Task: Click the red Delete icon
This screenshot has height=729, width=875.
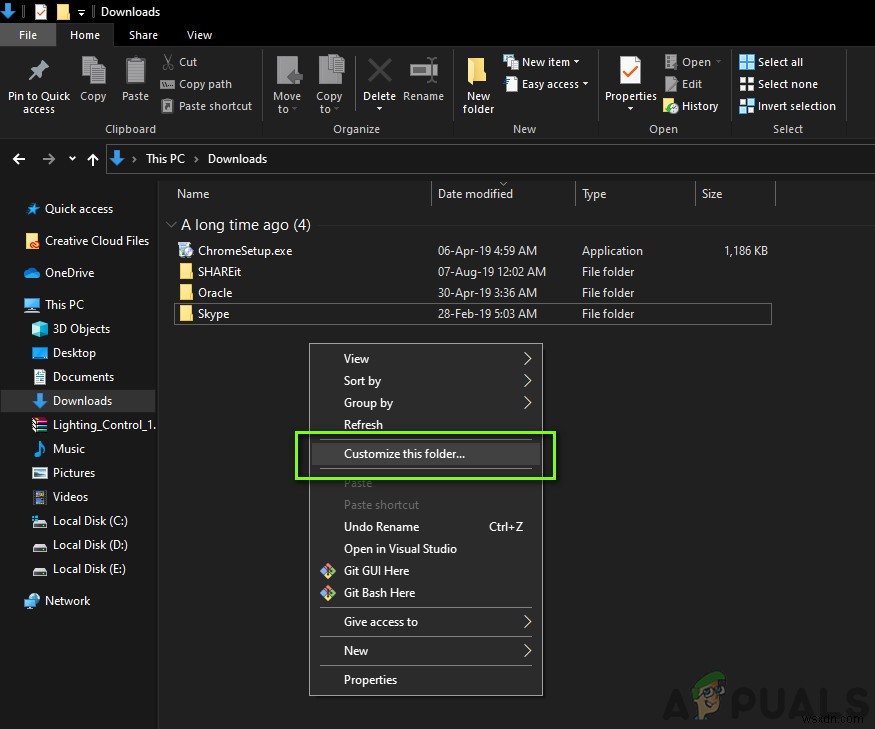Action: 379,72
